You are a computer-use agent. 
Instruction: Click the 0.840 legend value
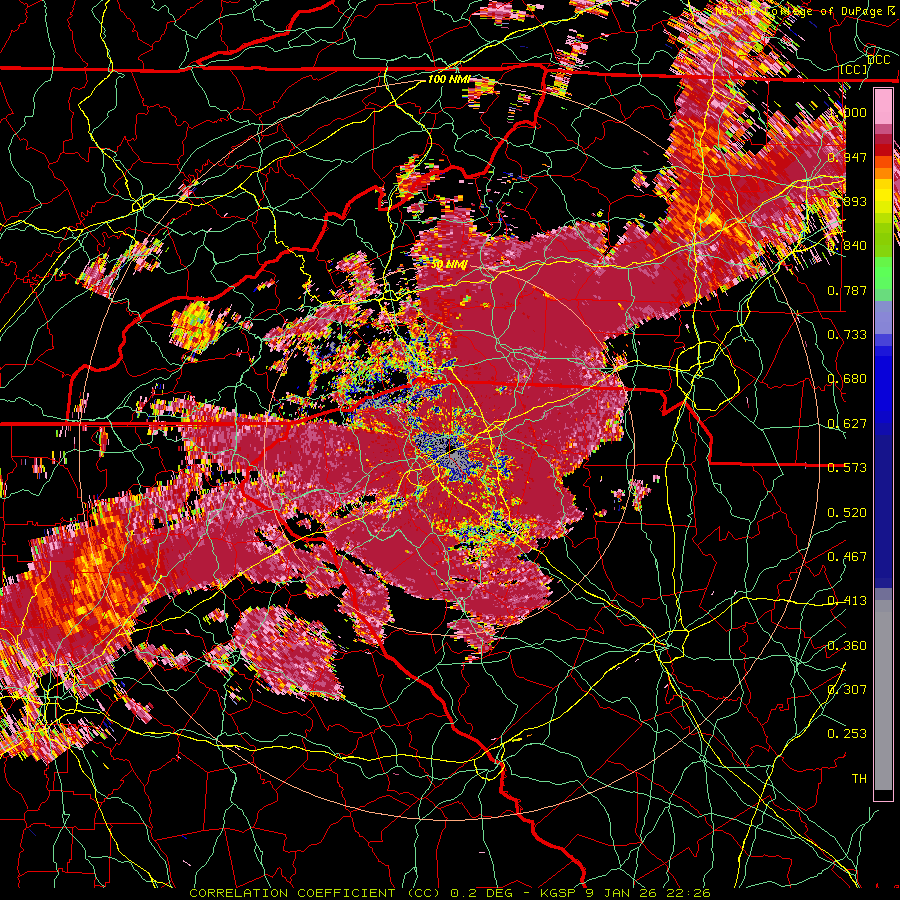click(847, 245)
